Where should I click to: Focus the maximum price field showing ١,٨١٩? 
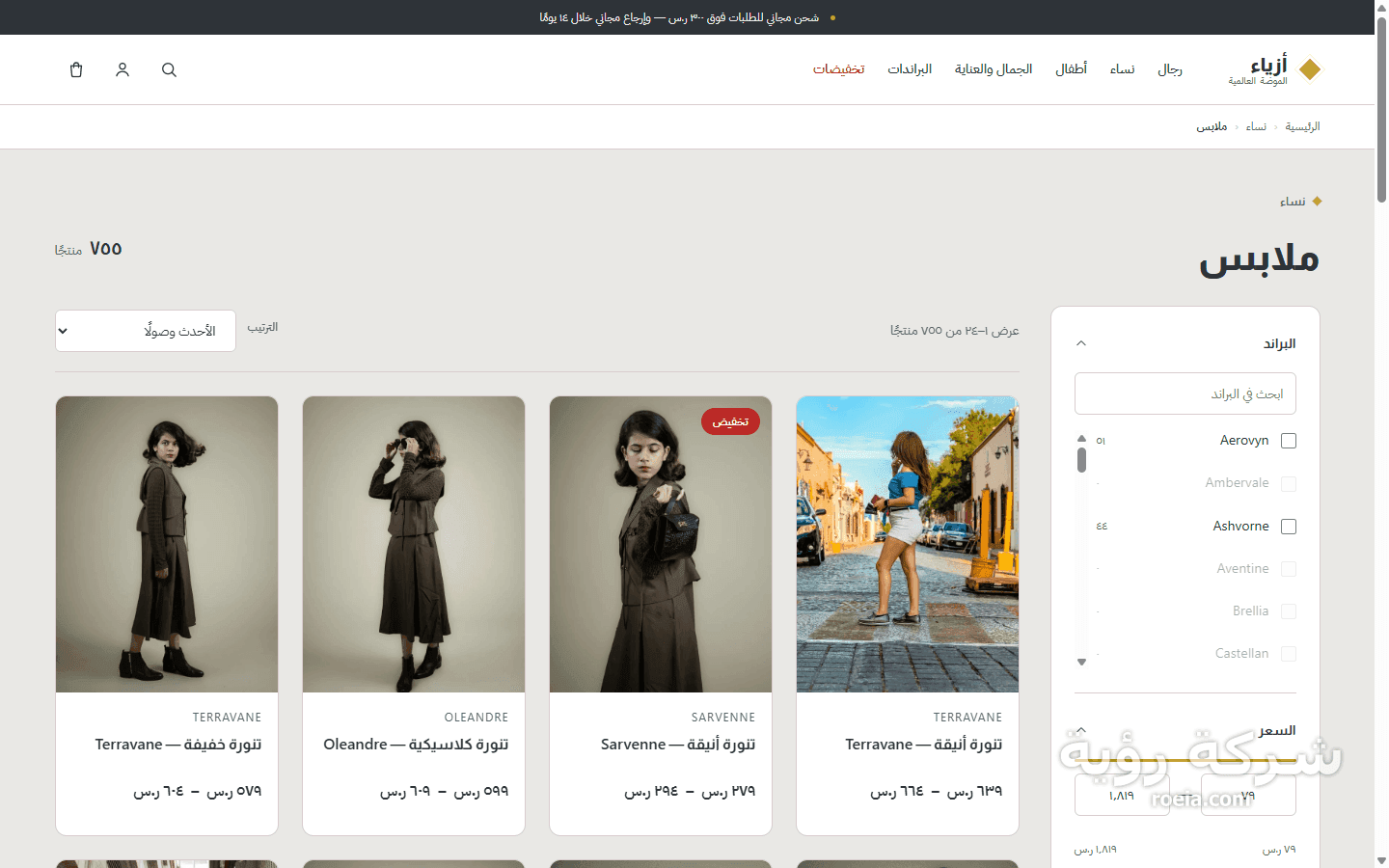pyautogui.click(x=1122, y=796)
